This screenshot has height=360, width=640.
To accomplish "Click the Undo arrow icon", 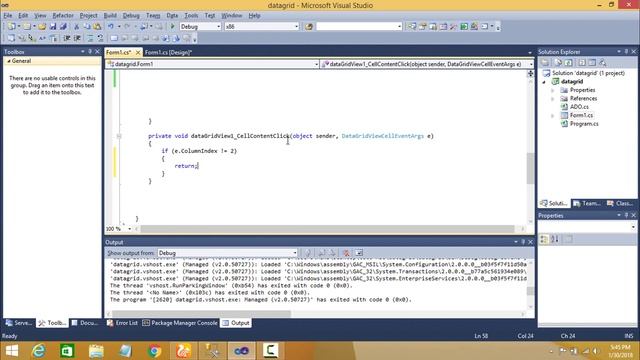I will (111, 27).
